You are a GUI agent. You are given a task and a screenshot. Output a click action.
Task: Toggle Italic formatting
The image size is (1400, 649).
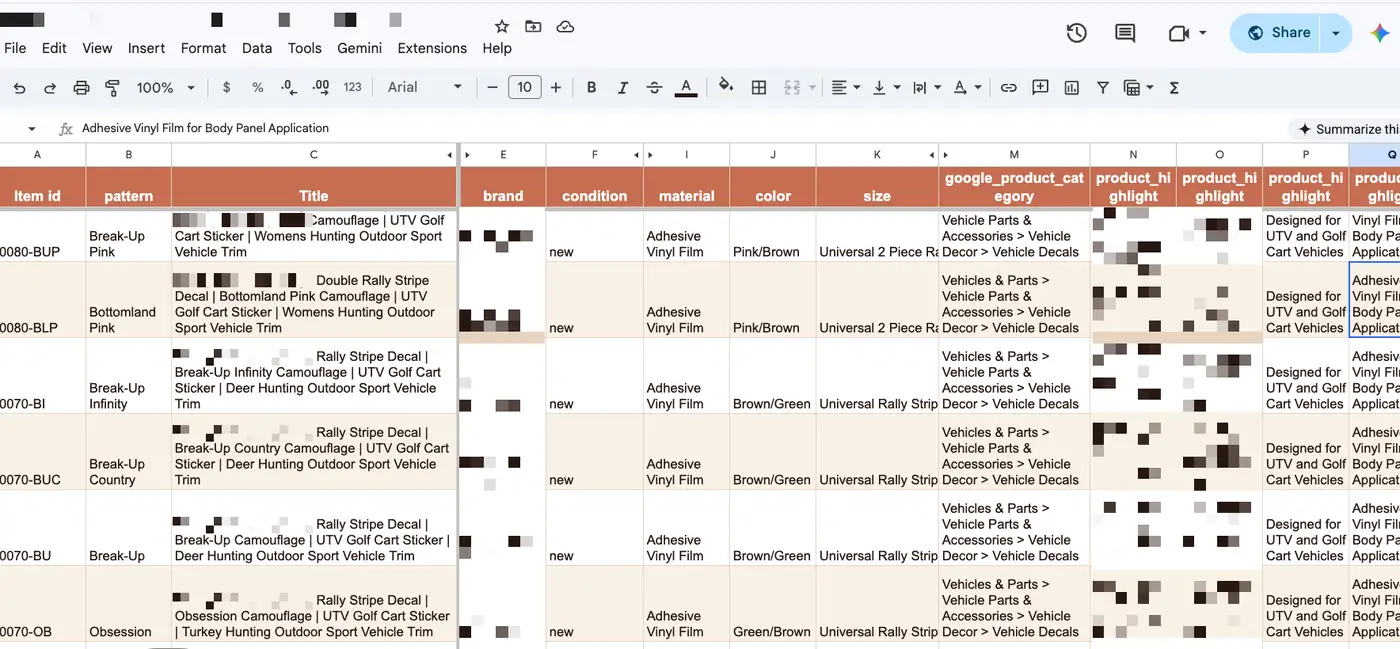click(622, 88)
